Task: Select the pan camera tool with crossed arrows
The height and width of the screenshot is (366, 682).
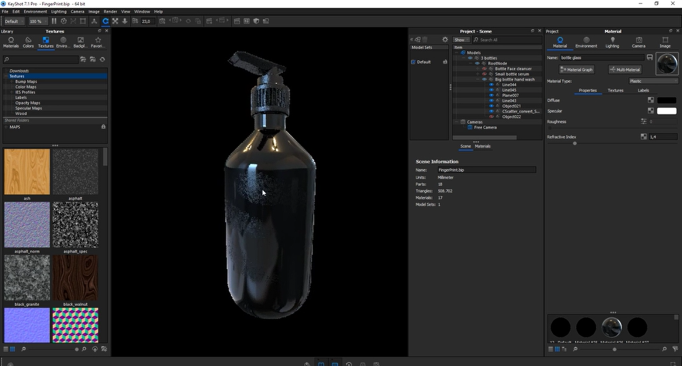Action: coord(115,21)
